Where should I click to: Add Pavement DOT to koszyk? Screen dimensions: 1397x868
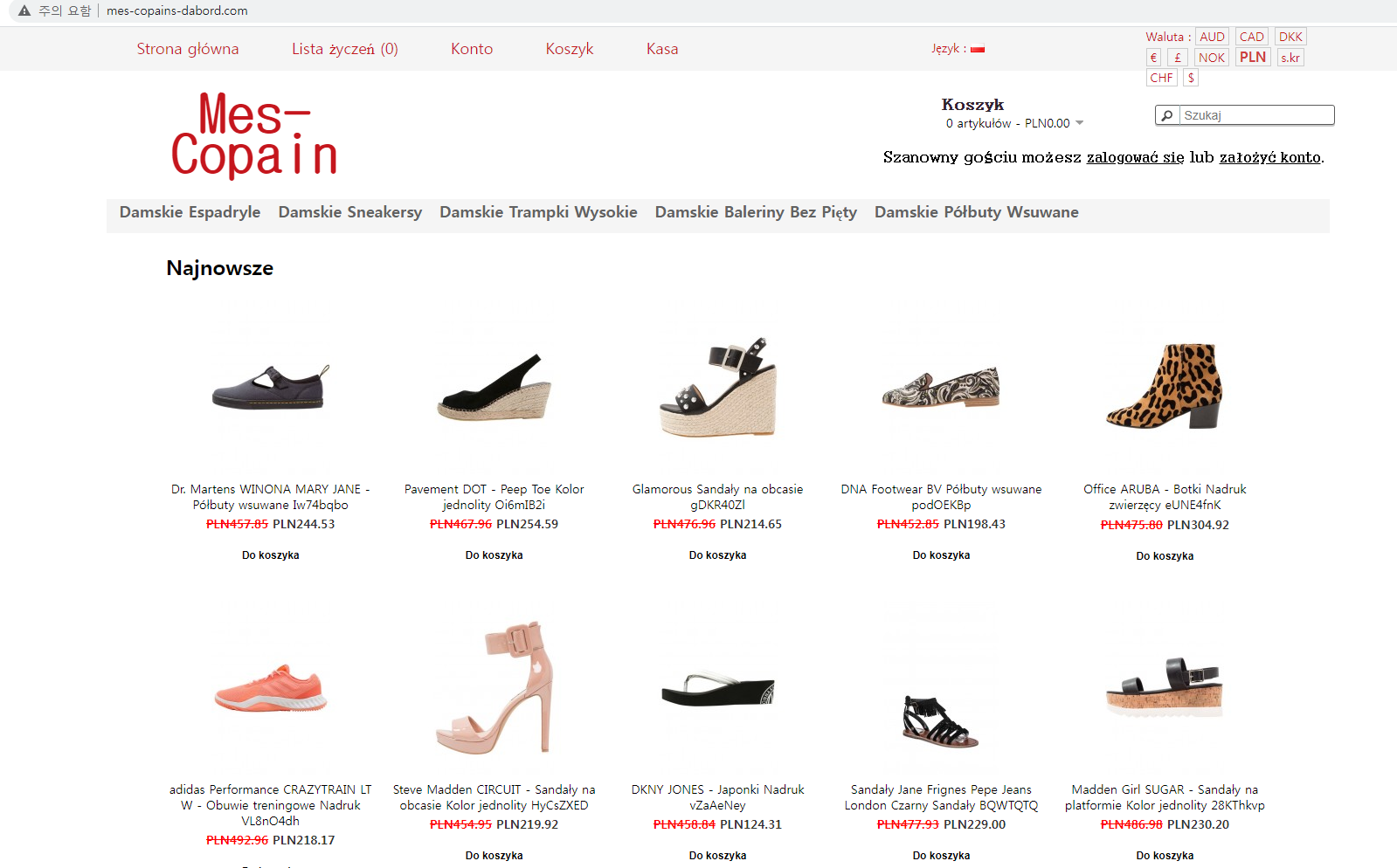click(494, 555)
